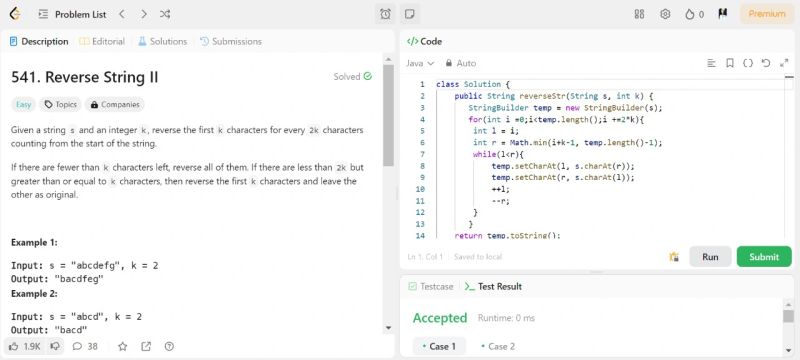800x360 pixels.
Task: Open the Java language dropdown
Action: [420, 63]
